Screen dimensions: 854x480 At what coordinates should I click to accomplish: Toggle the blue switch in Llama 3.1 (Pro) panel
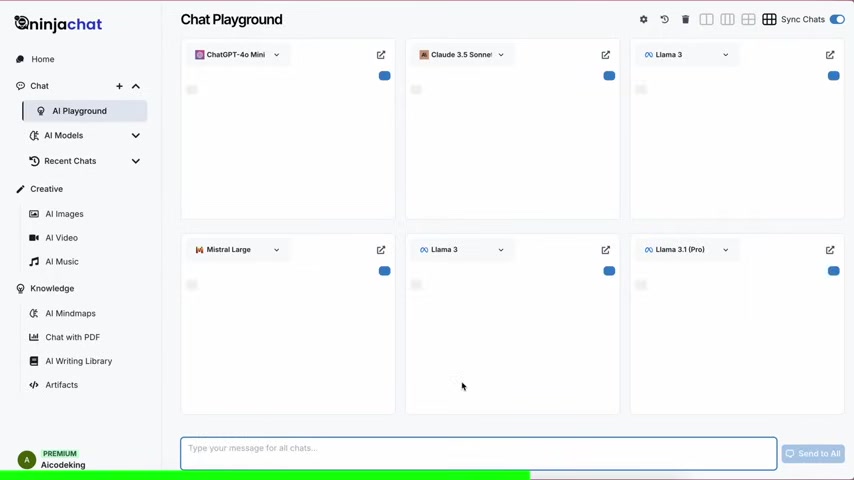[833, 271]
